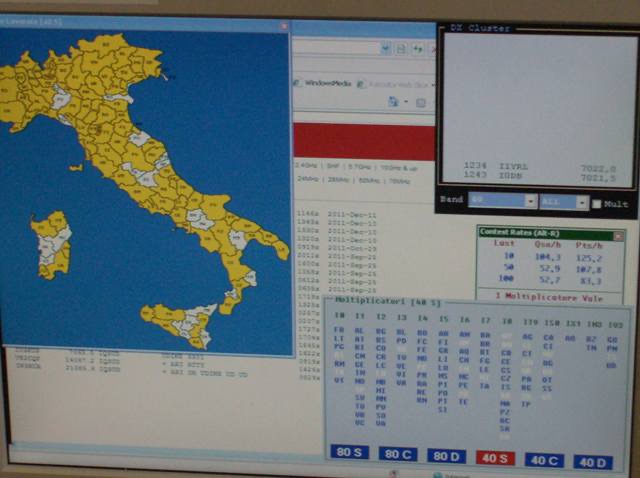This screenshot has height=478, width=640.
Task: Click the TO multiplier under I1
Action: (x=360, y=406)
